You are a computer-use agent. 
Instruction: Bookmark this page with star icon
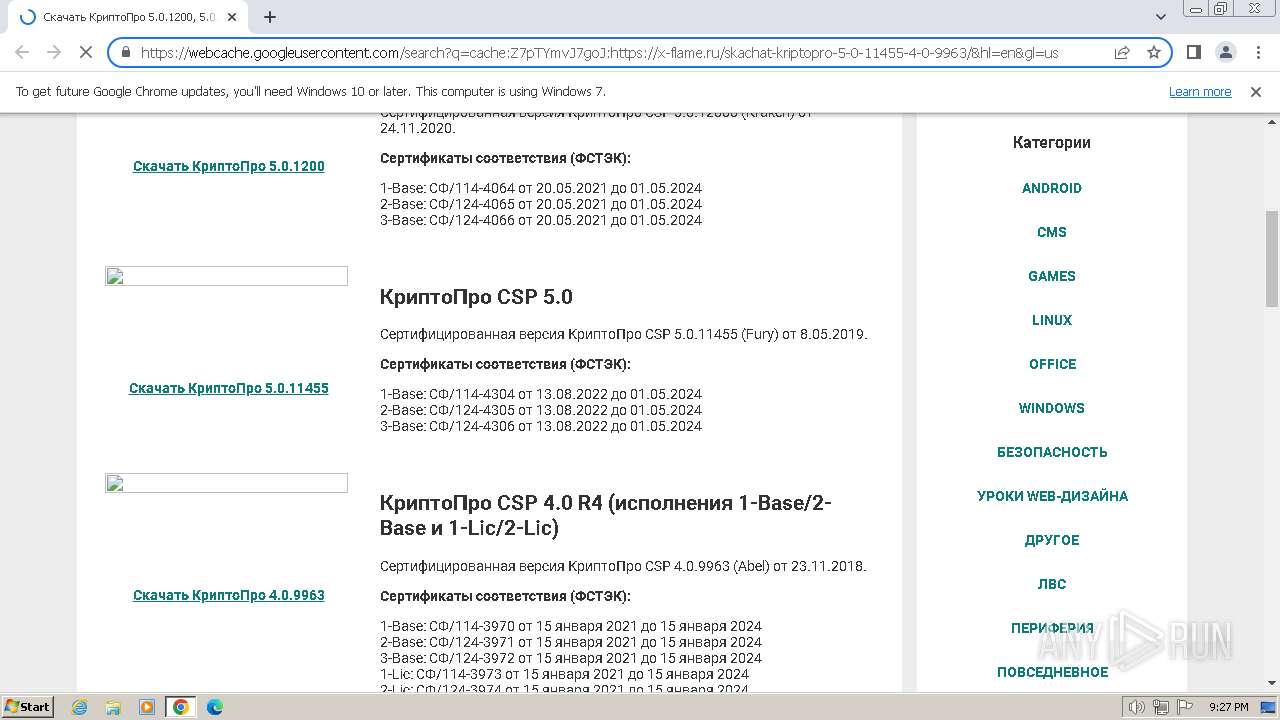pos(1153,53)
